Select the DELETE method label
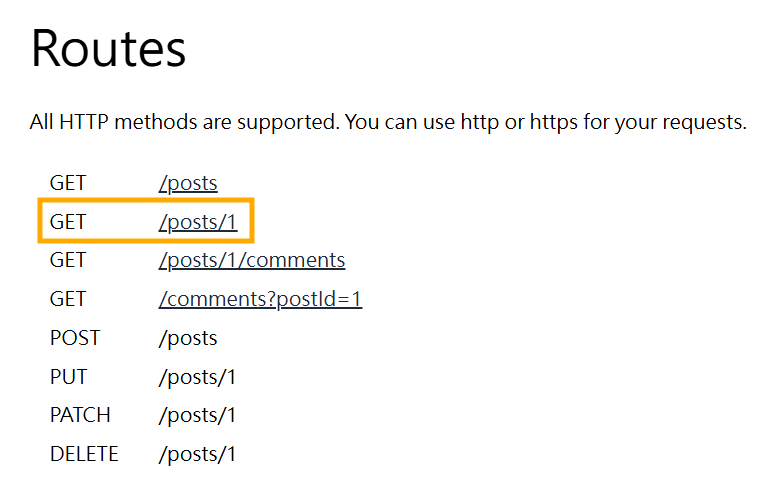 tap(84, 454)
